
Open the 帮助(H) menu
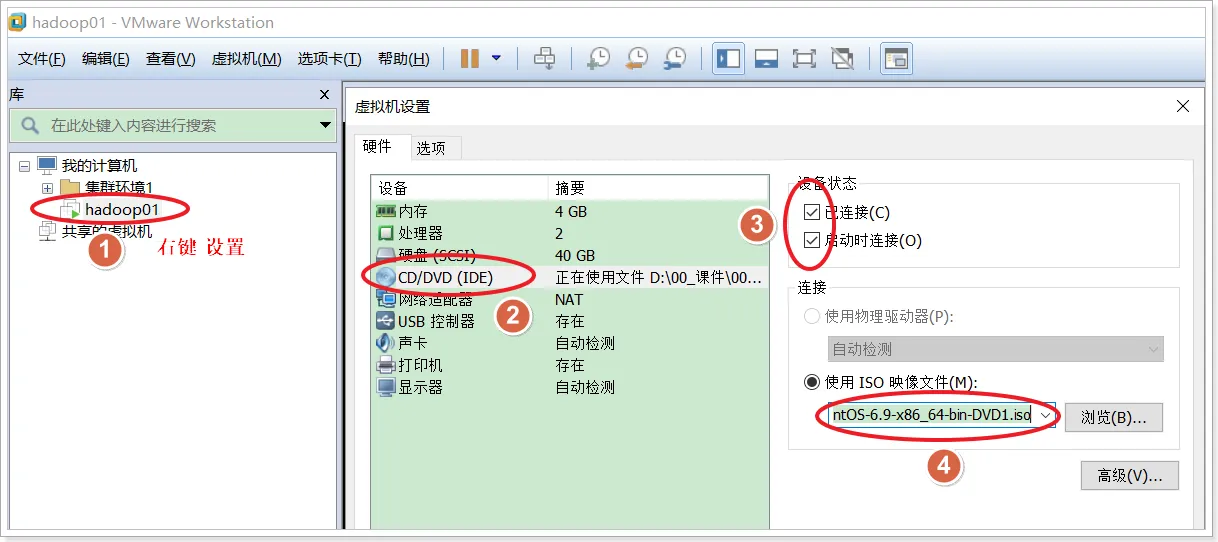tap(404, 59)
